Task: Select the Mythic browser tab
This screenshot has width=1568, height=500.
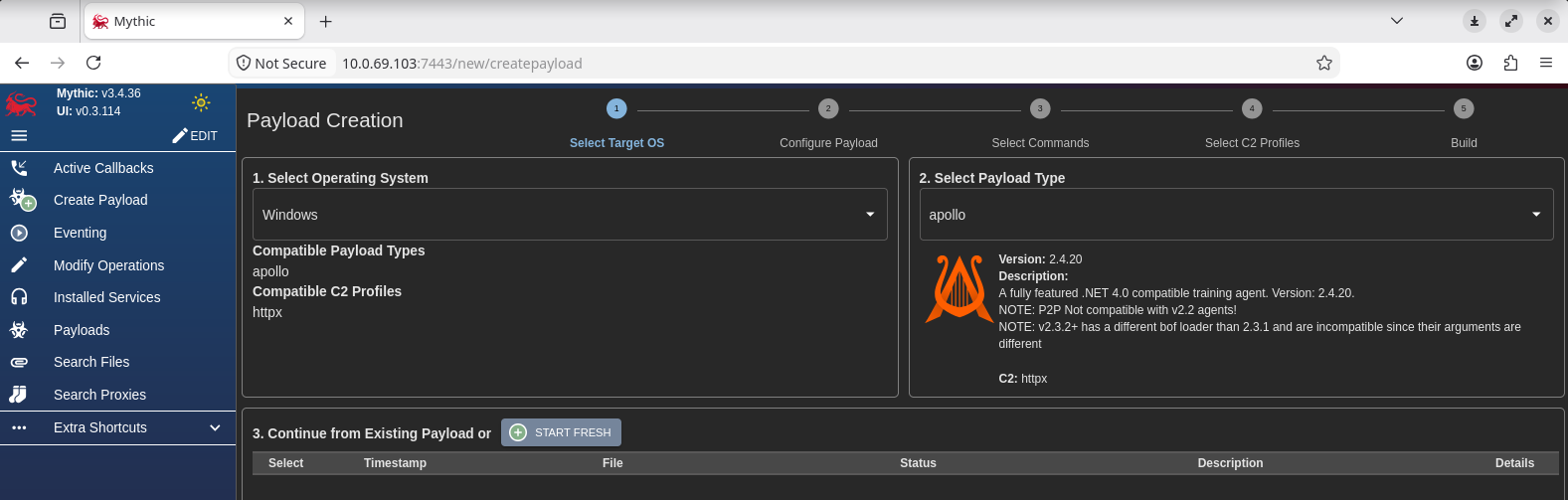Action: tap(194, 21)
